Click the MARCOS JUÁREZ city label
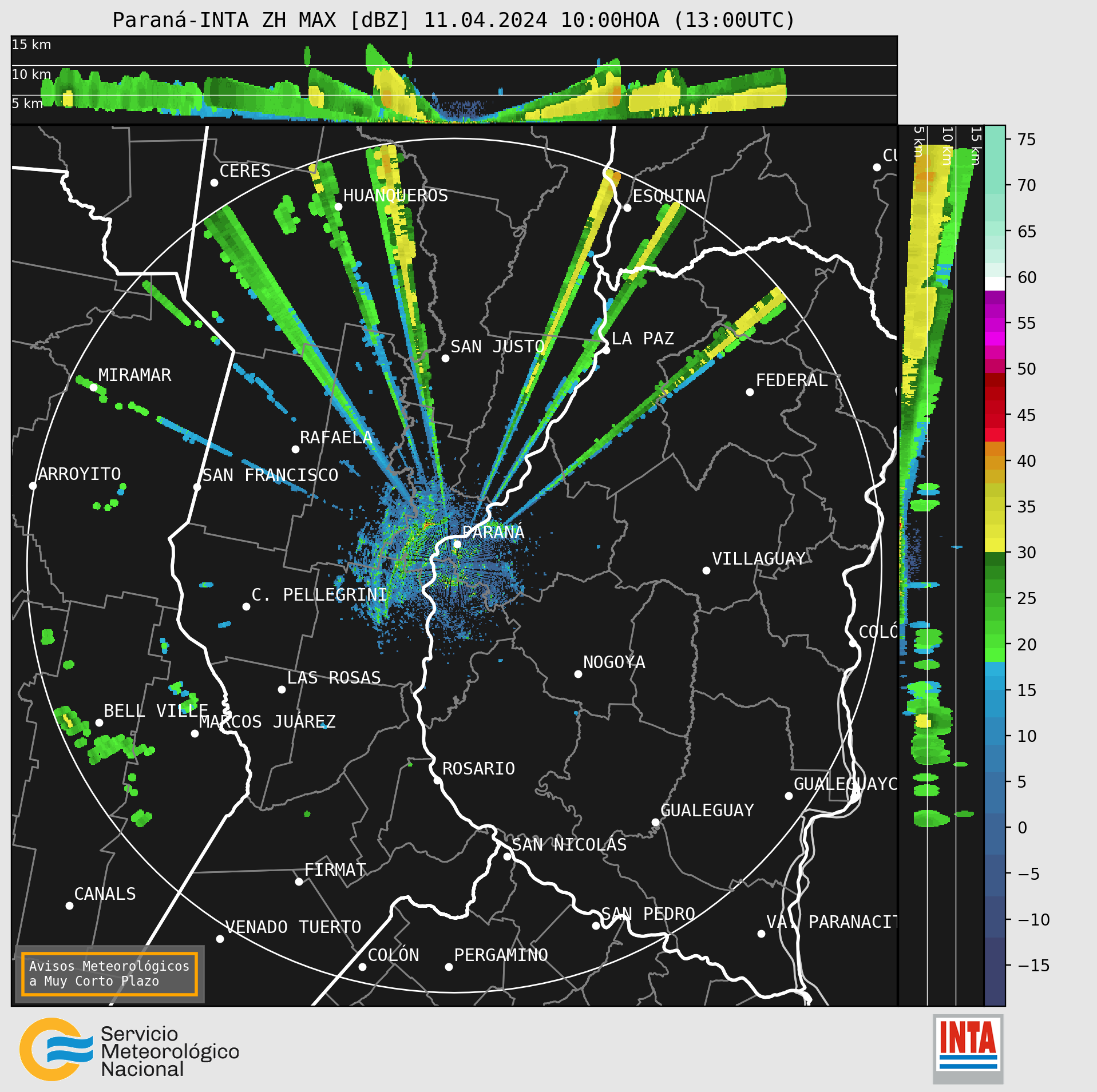This screenshot has height=1092, width=1097. (267, 722)
